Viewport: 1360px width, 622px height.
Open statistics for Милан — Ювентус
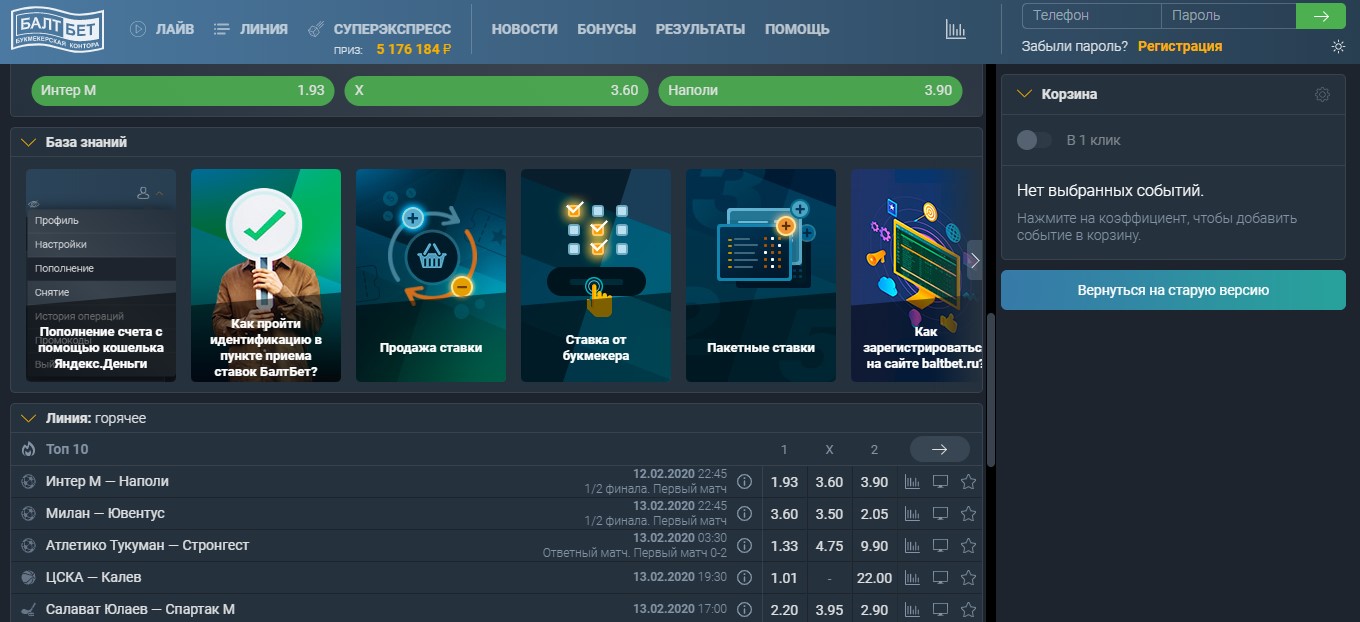pyautogui.click(x=912, y=514)
